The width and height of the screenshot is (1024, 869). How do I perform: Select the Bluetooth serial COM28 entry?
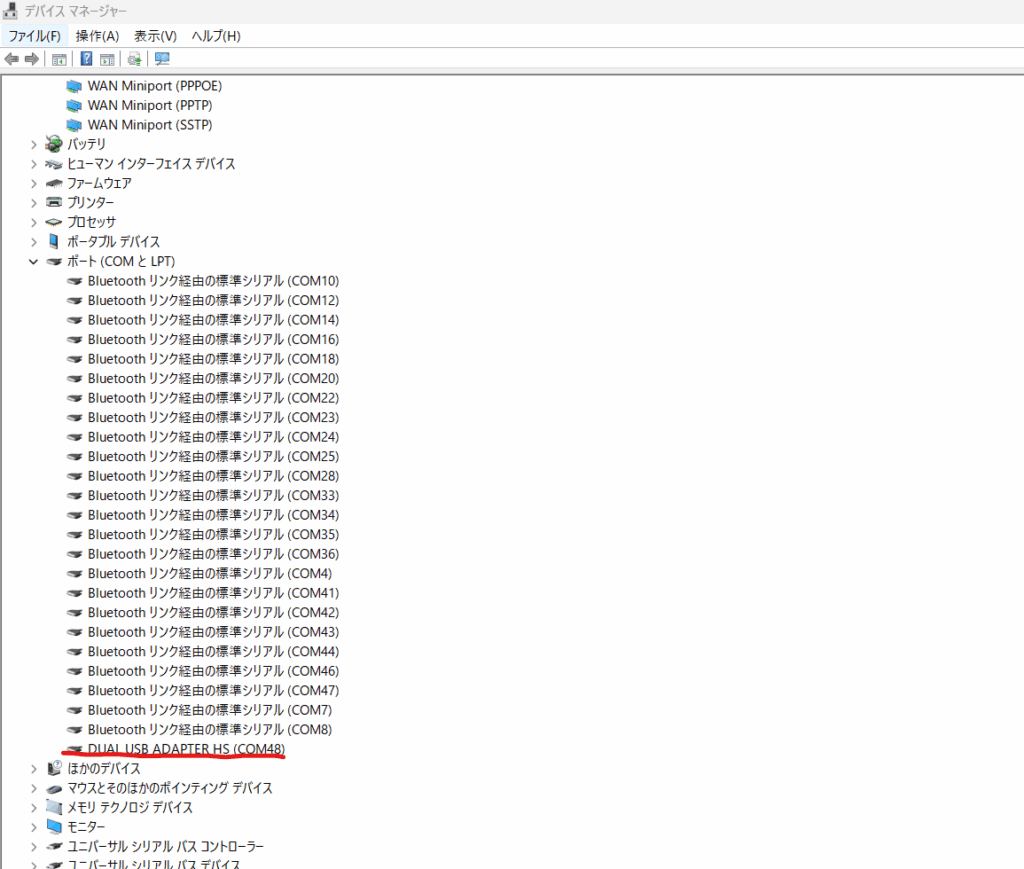[x=214, y=476]
